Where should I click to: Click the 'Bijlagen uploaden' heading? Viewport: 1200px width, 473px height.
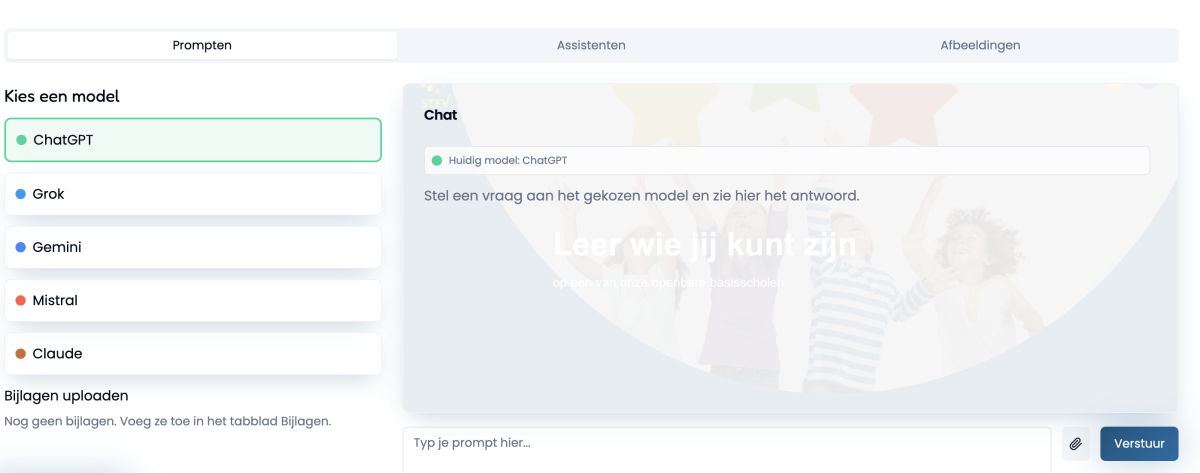[x=67, y=396]
